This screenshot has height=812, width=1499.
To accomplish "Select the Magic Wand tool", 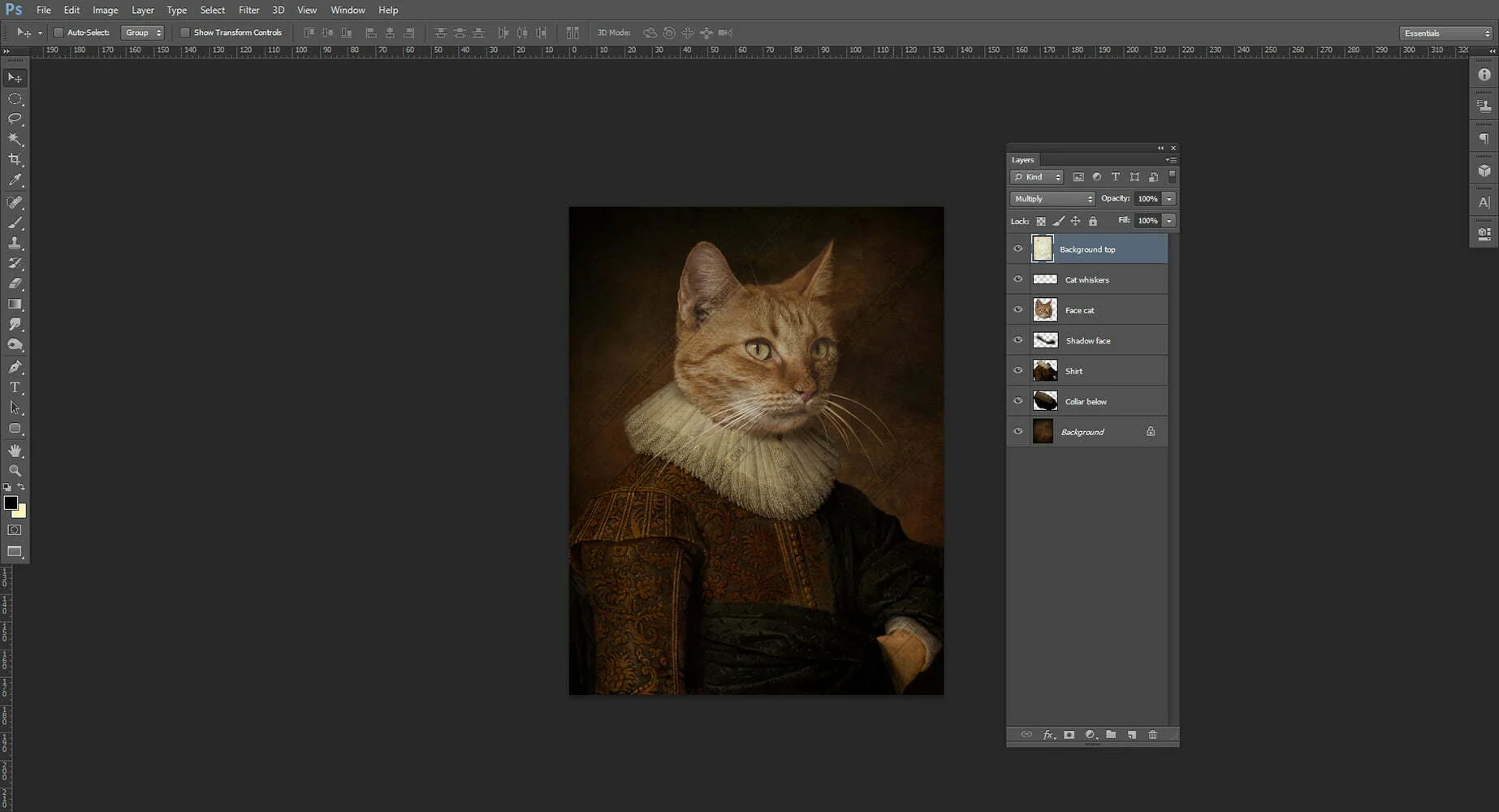I will coord(15,140).
